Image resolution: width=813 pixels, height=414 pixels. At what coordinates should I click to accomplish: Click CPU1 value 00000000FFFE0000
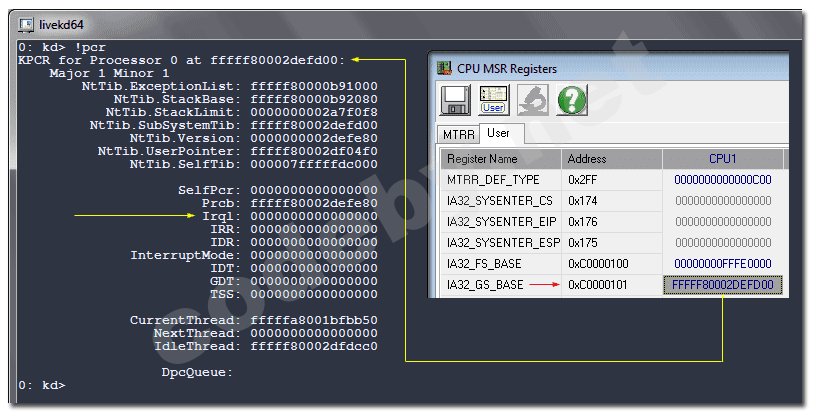click(x=723, y=264)
